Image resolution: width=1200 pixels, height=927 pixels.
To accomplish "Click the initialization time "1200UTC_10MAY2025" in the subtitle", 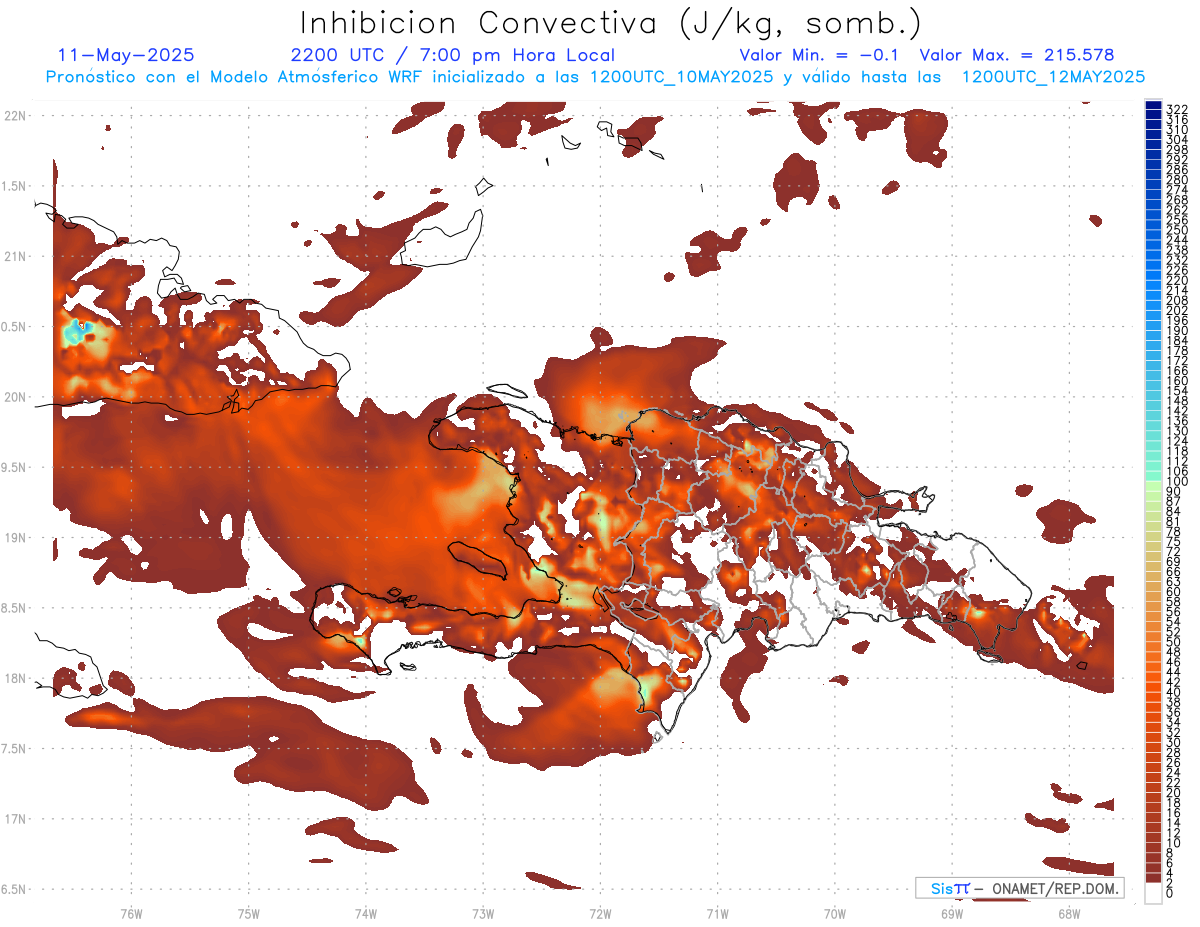I will [x=680, y=76].
